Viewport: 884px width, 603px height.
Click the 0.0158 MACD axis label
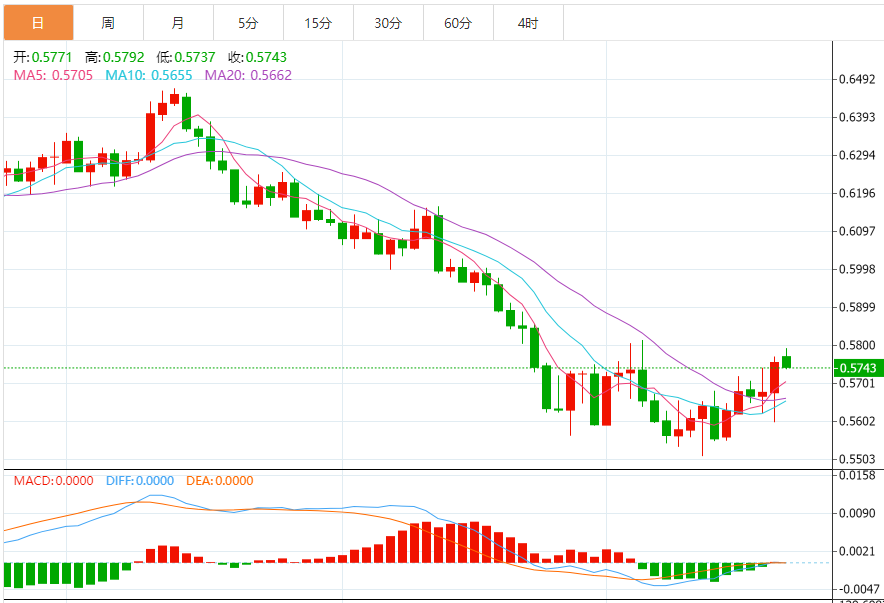point(857,476)
